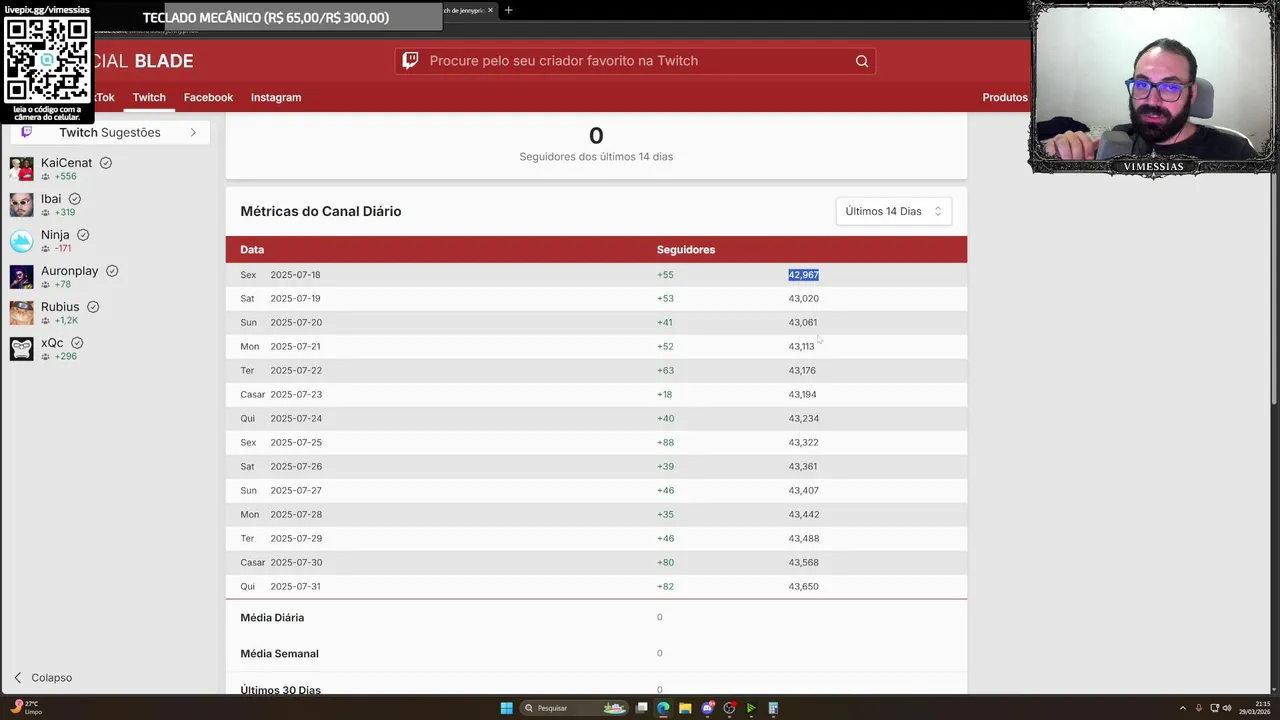Collapse the sidebar with Colapso
Image resolution: width=1280 pixels, height=720 pixels.
pos(42,677)
